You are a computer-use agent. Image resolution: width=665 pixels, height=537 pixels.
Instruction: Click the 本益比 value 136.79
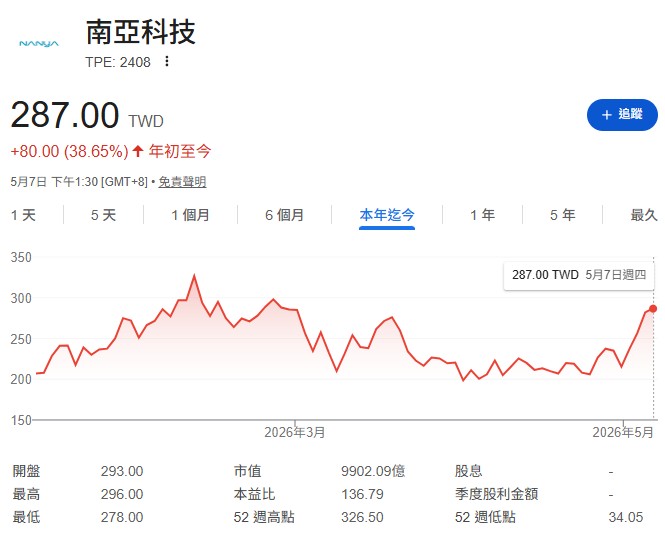pos(363,494)
